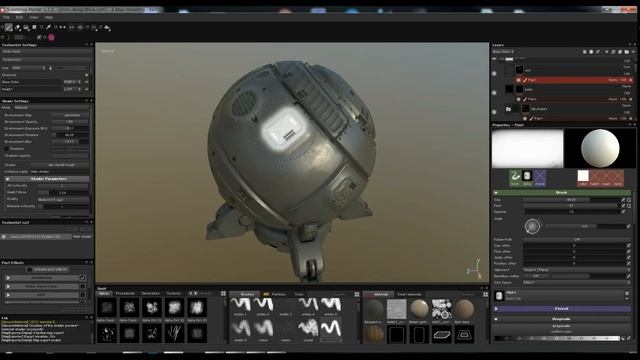Click the Environment Map button
Viewport: 640px width, 360px height.
[70, 115]
